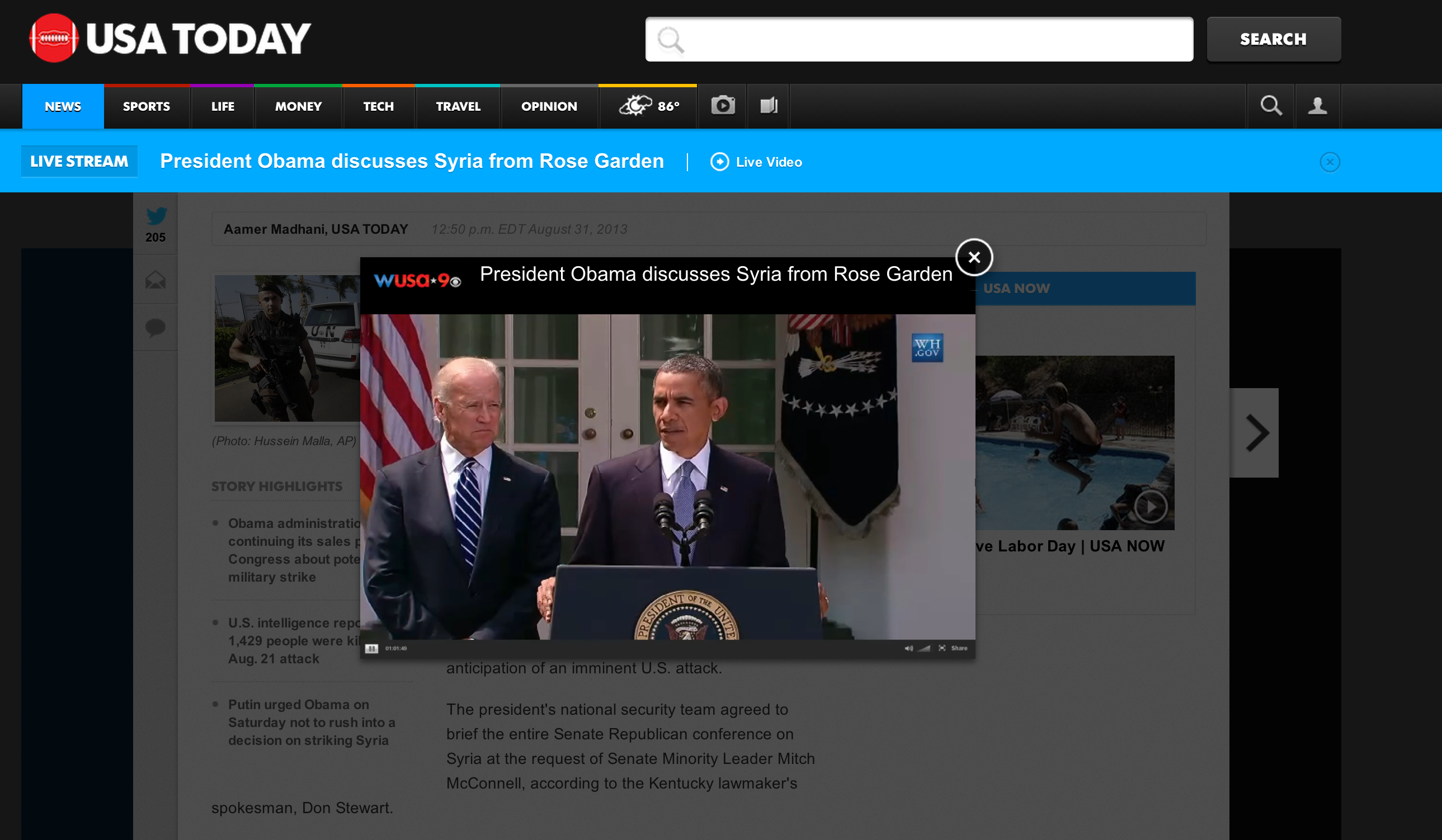Image resolution: width=1442 pixels, height=840 pixels.
Task: Open the Obama Rose Garden live stream headline
Action: (412, 162)
